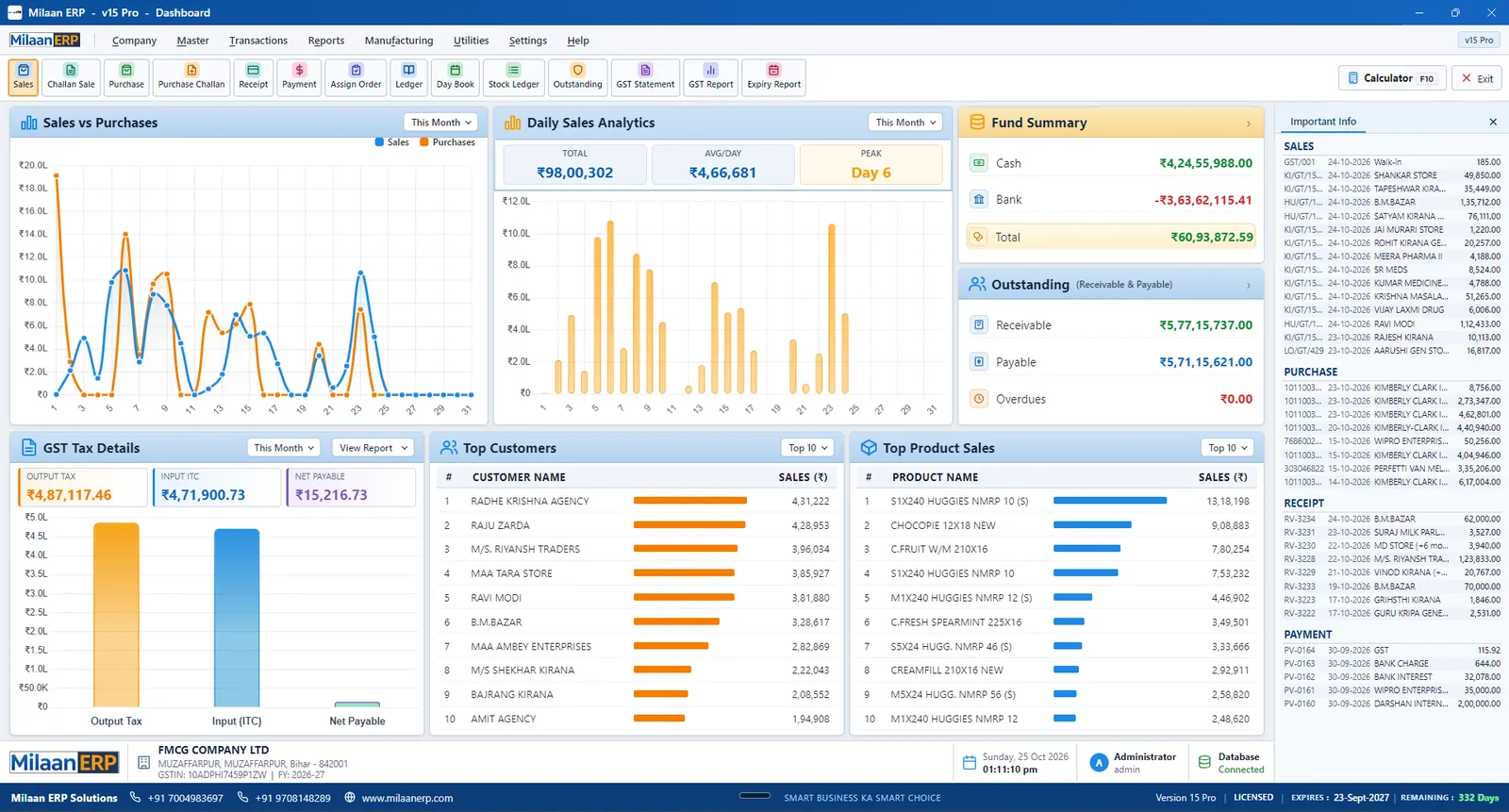1509x812 pixels.
Task: Expand the Fund Summary chevron
Action: tap(1249, 124)
